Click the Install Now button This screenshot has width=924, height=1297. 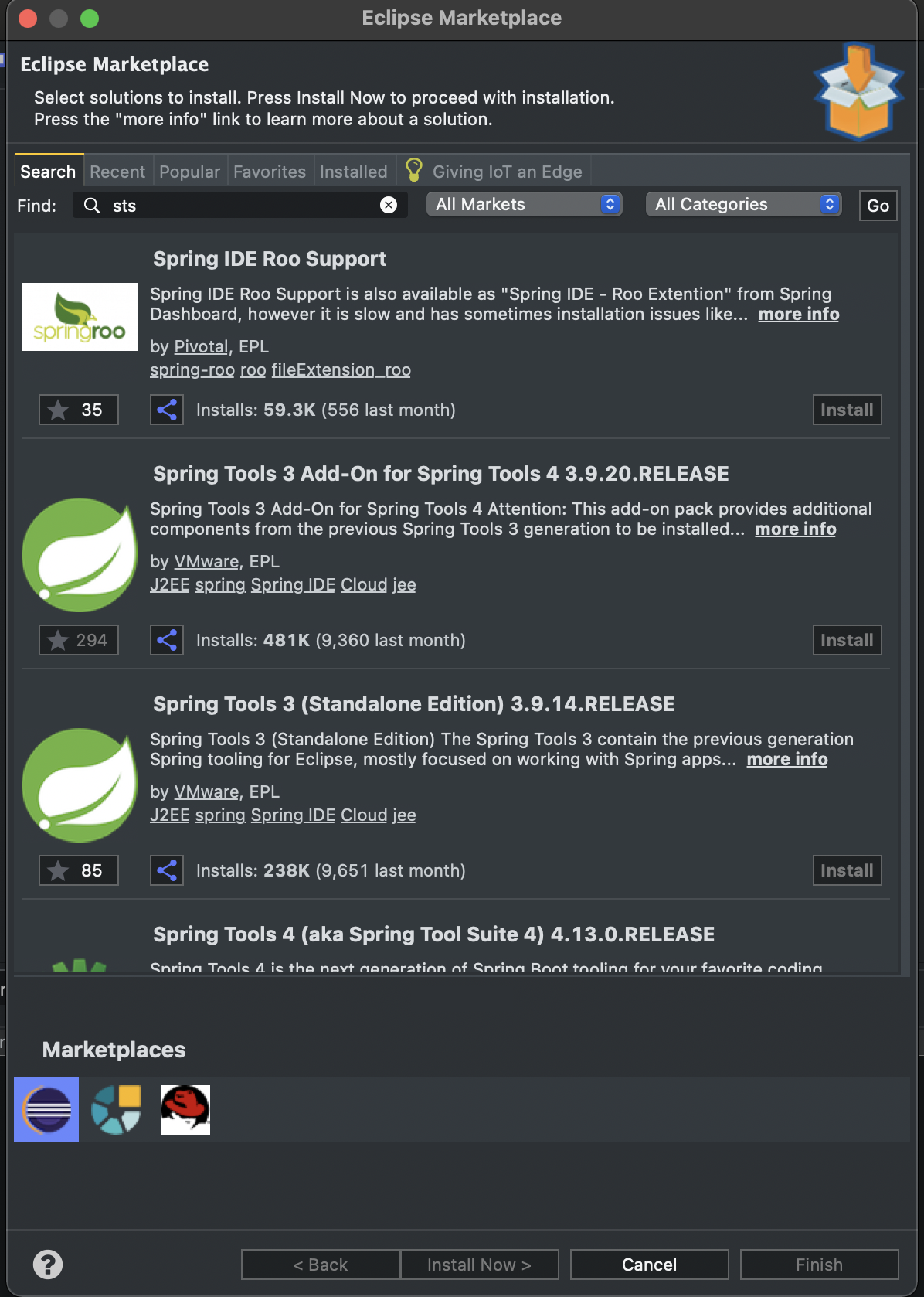[x=479, y=1265]
